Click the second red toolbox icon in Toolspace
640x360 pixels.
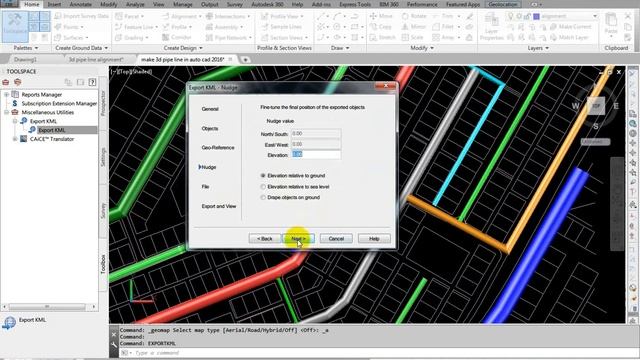(18, 82)
